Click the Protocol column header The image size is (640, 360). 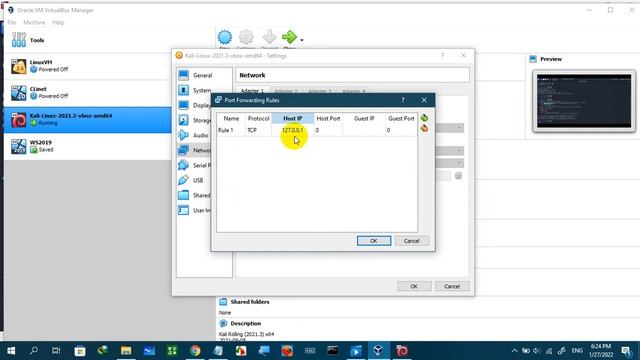tap(258, 118)
